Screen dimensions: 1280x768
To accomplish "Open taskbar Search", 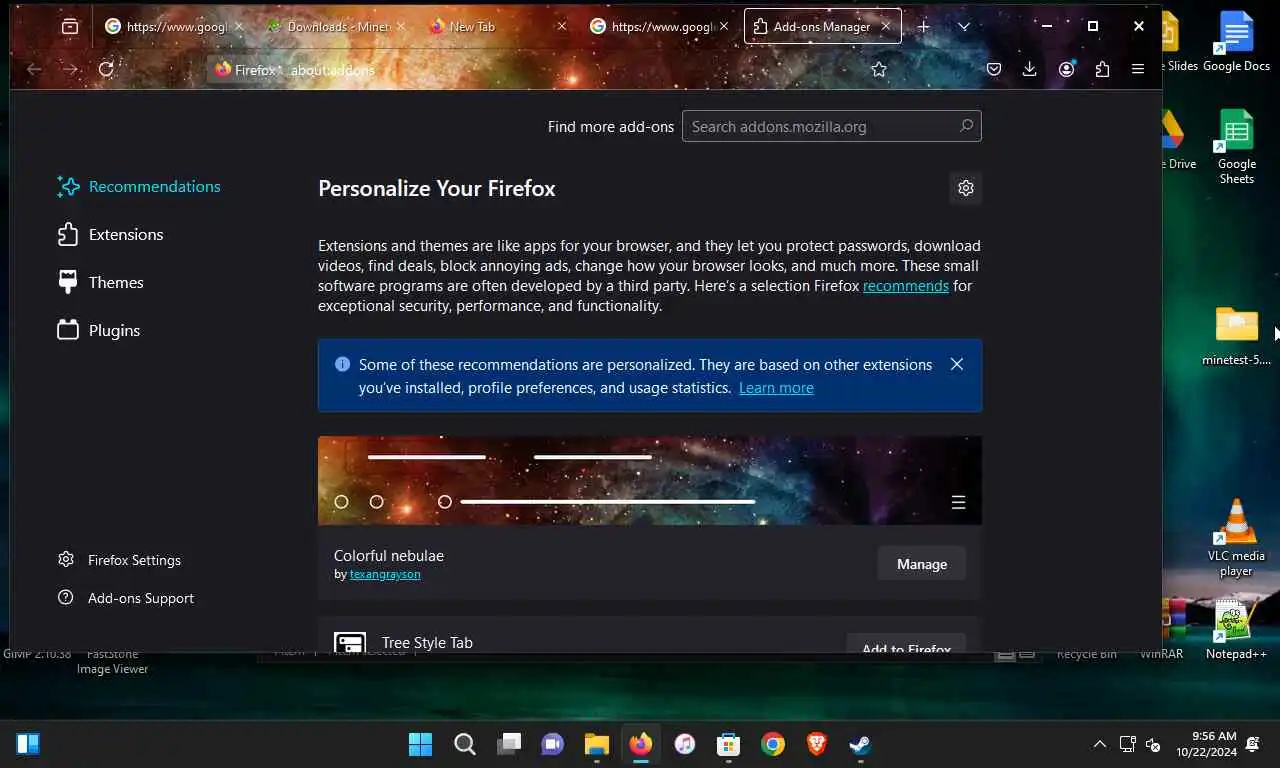I will (x=465, y=744).
